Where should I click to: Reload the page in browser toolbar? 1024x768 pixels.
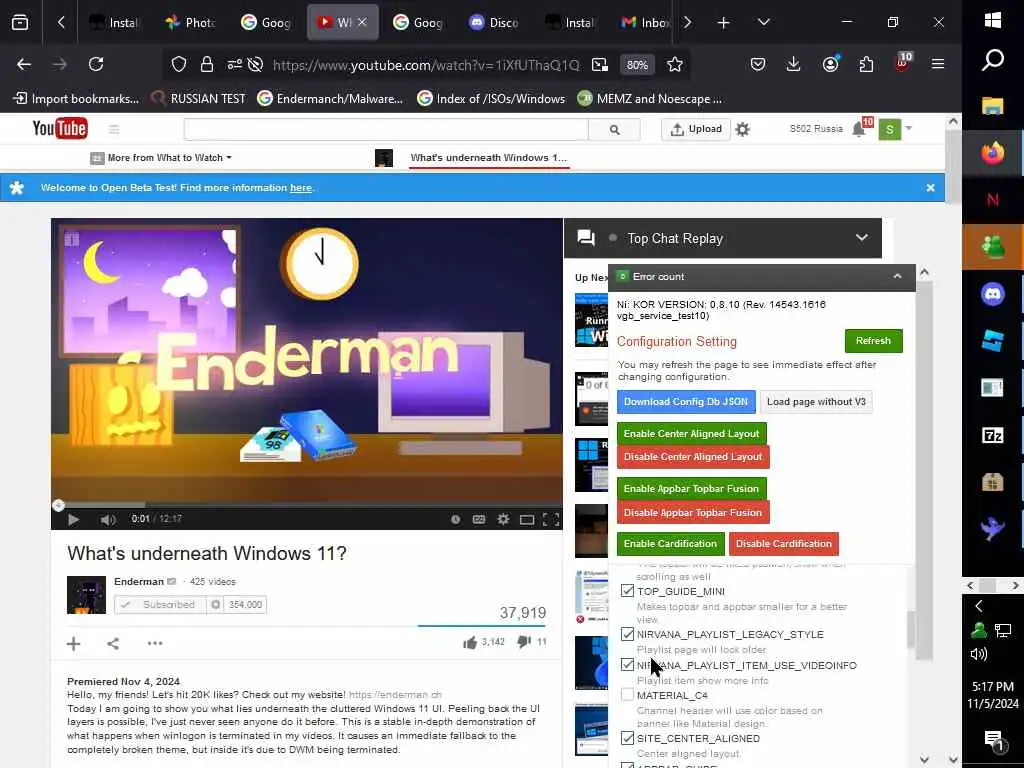tap(96, 64)
